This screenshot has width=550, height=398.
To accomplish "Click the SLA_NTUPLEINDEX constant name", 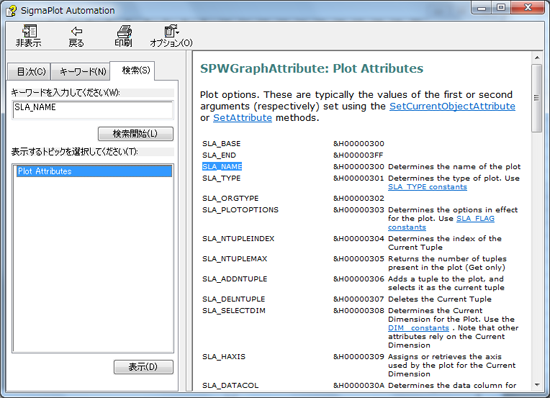I will [x=238, y=238].
